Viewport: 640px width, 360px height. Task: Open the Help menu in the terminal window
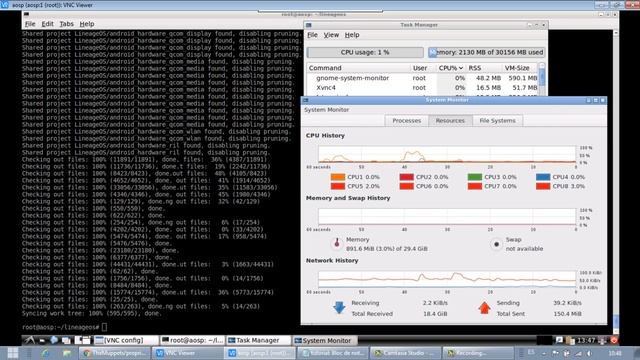click(87, 24)
